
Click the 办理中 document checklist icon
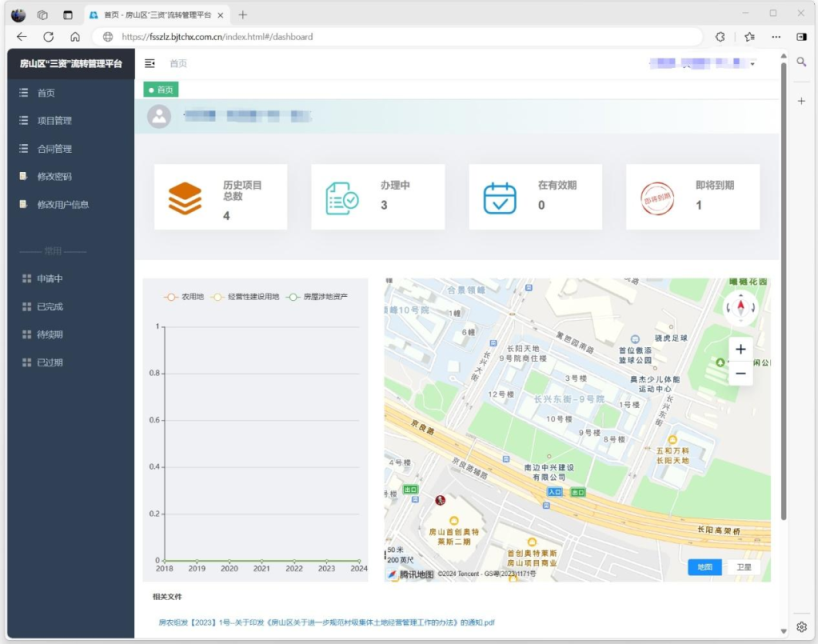point(342,198)
